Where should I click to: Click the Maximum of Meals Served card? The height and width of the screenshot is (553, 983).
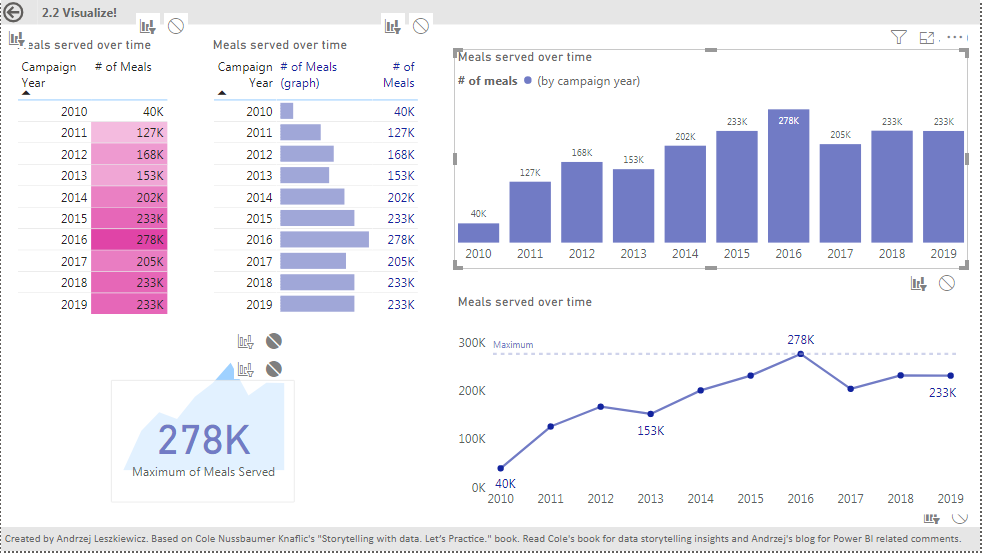(203, 441)
